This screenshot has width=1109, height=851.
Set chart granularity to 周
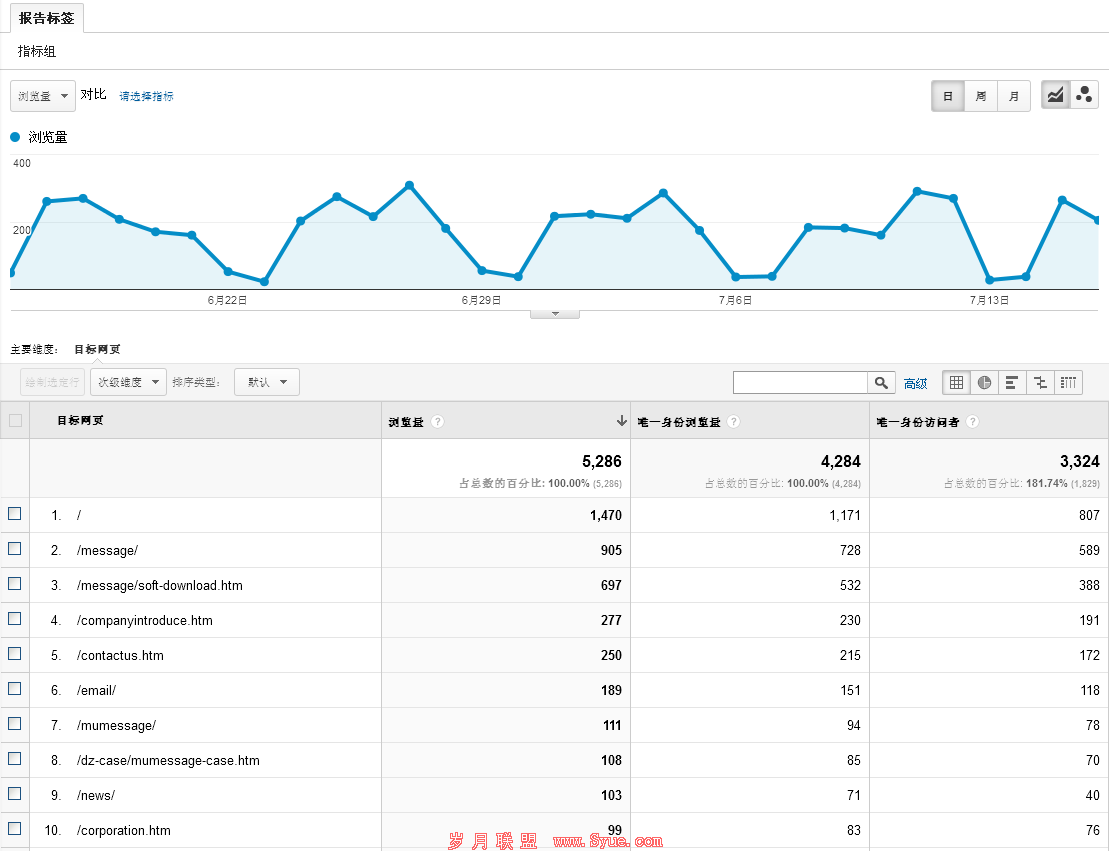click(981, 95)
